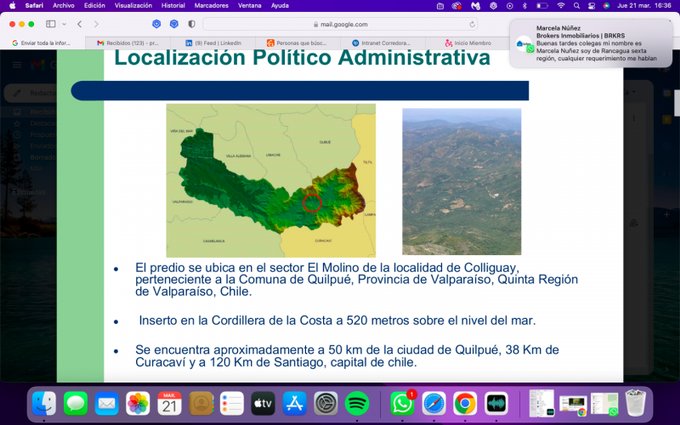Viewport: 680px width, 425px height.
Task: Open Safari compass icon in the Dock
Action: 434,403
